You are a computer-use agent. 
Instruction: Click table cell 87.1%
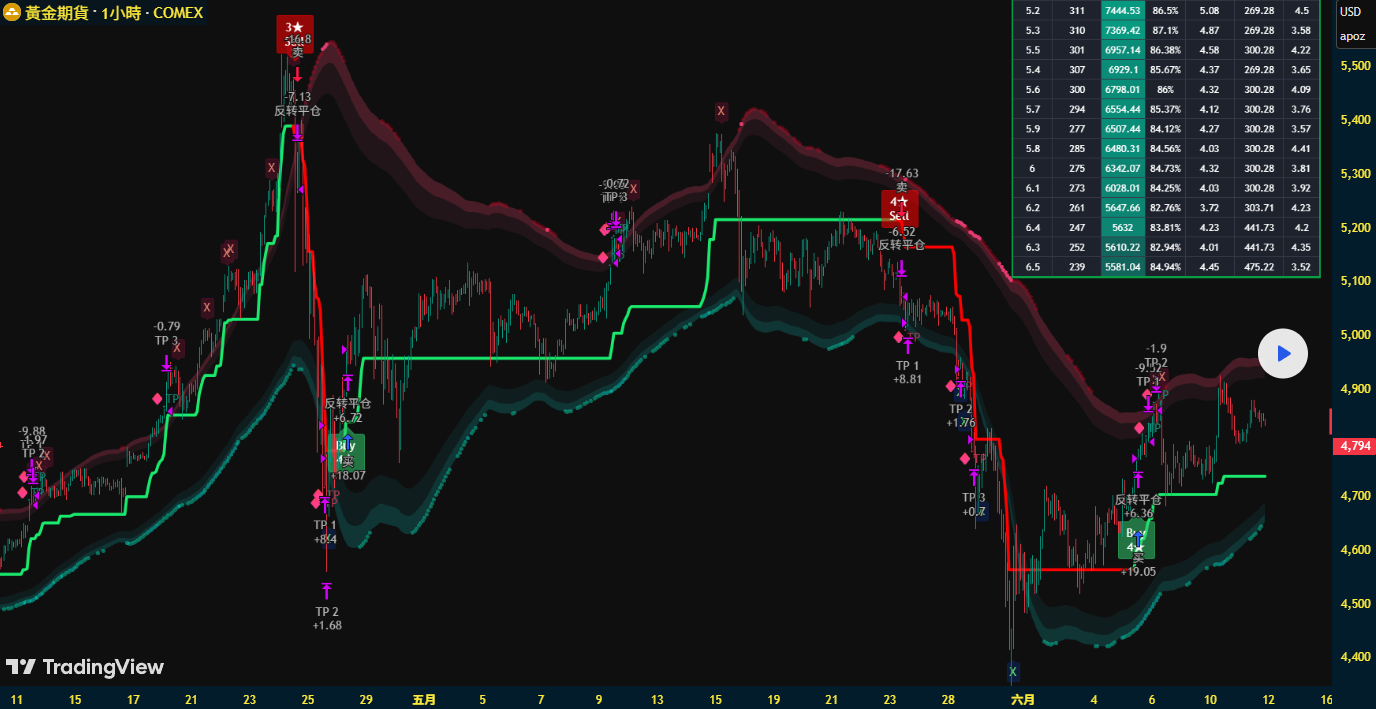1164,30
